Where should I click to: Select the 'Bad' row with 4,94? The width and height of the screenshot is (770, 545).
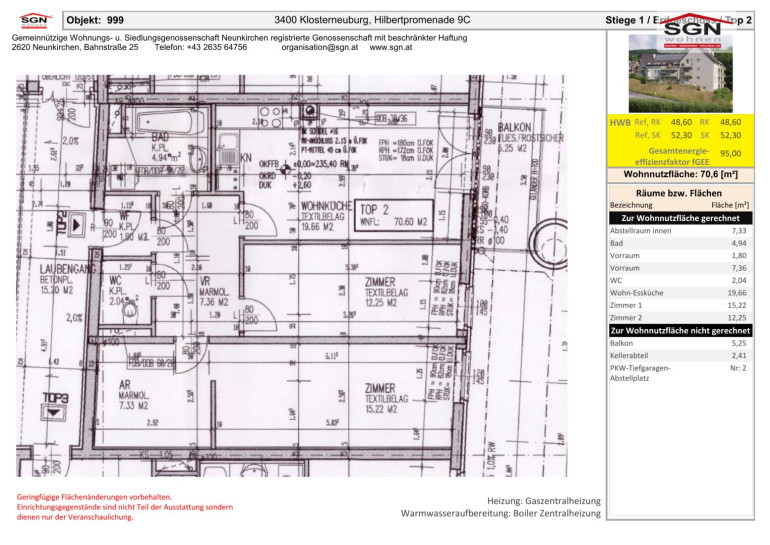click(x=681, y=243)
